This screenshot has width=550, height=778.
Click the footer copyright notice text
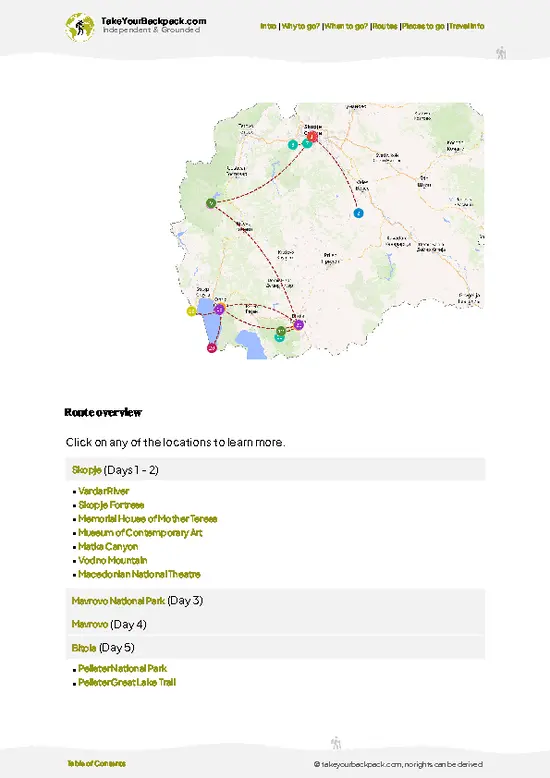point(398,765)
